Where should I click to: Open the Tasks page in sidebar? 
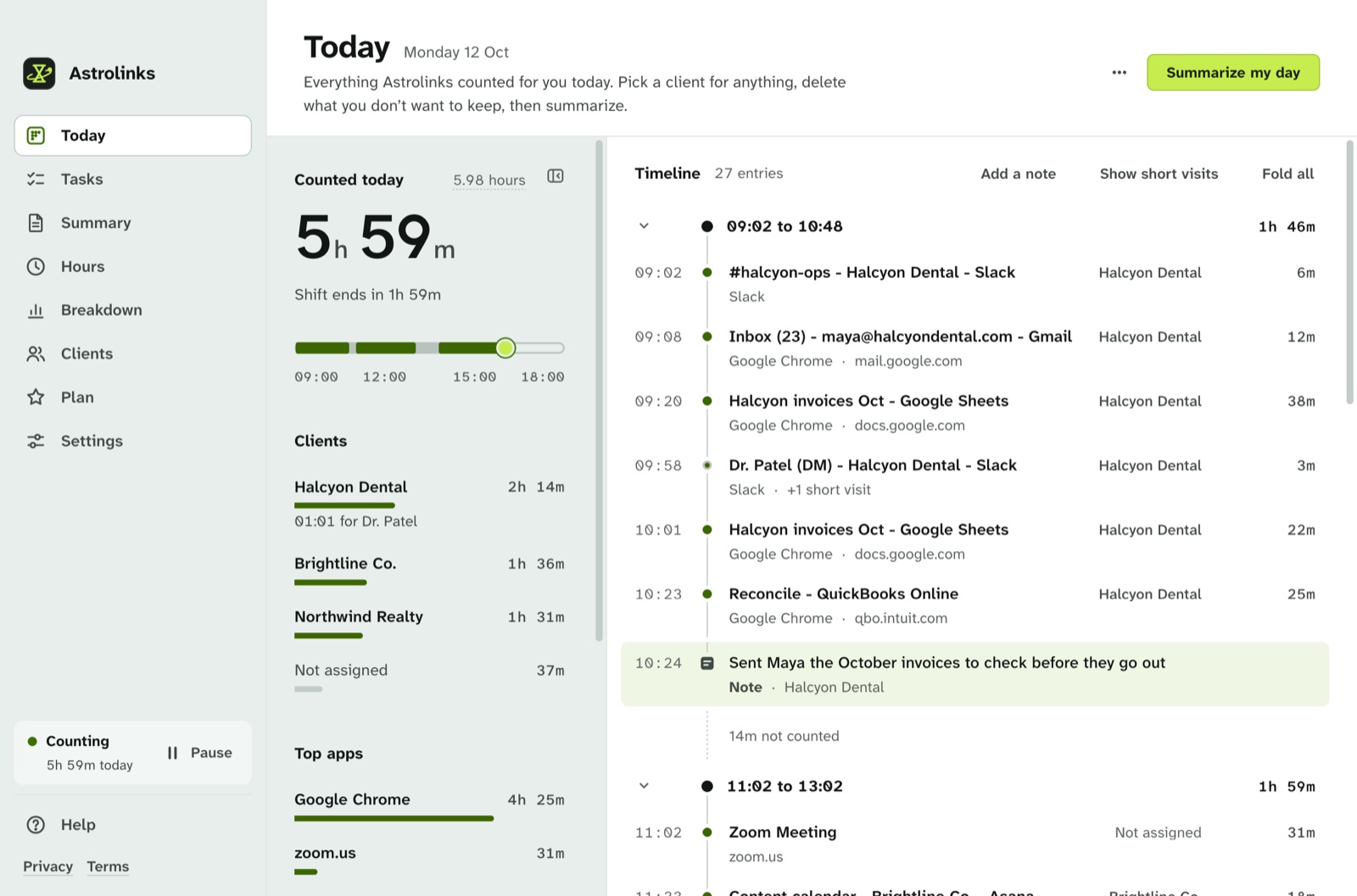(132, 179)
